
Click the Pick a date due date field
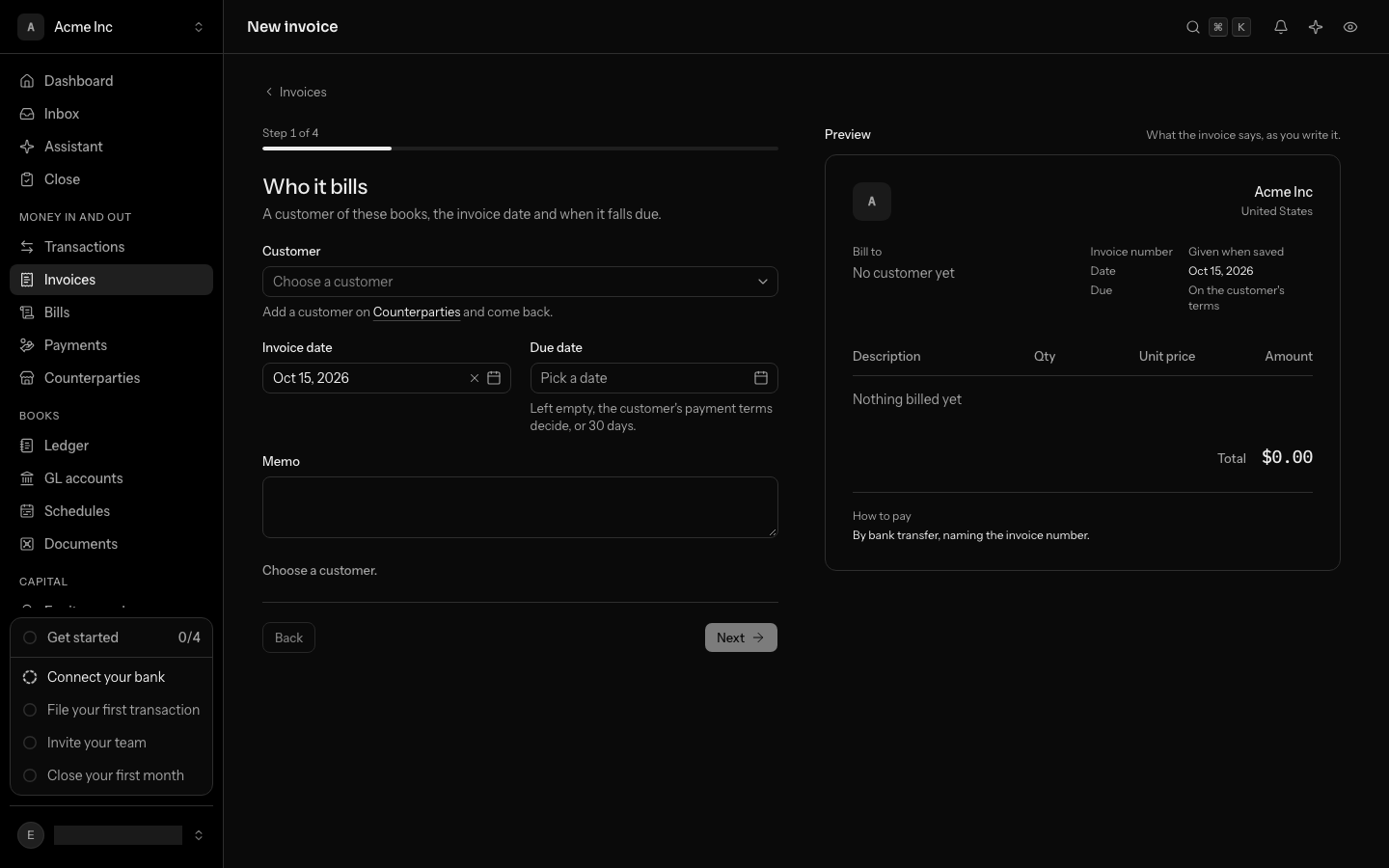[654, 378]
